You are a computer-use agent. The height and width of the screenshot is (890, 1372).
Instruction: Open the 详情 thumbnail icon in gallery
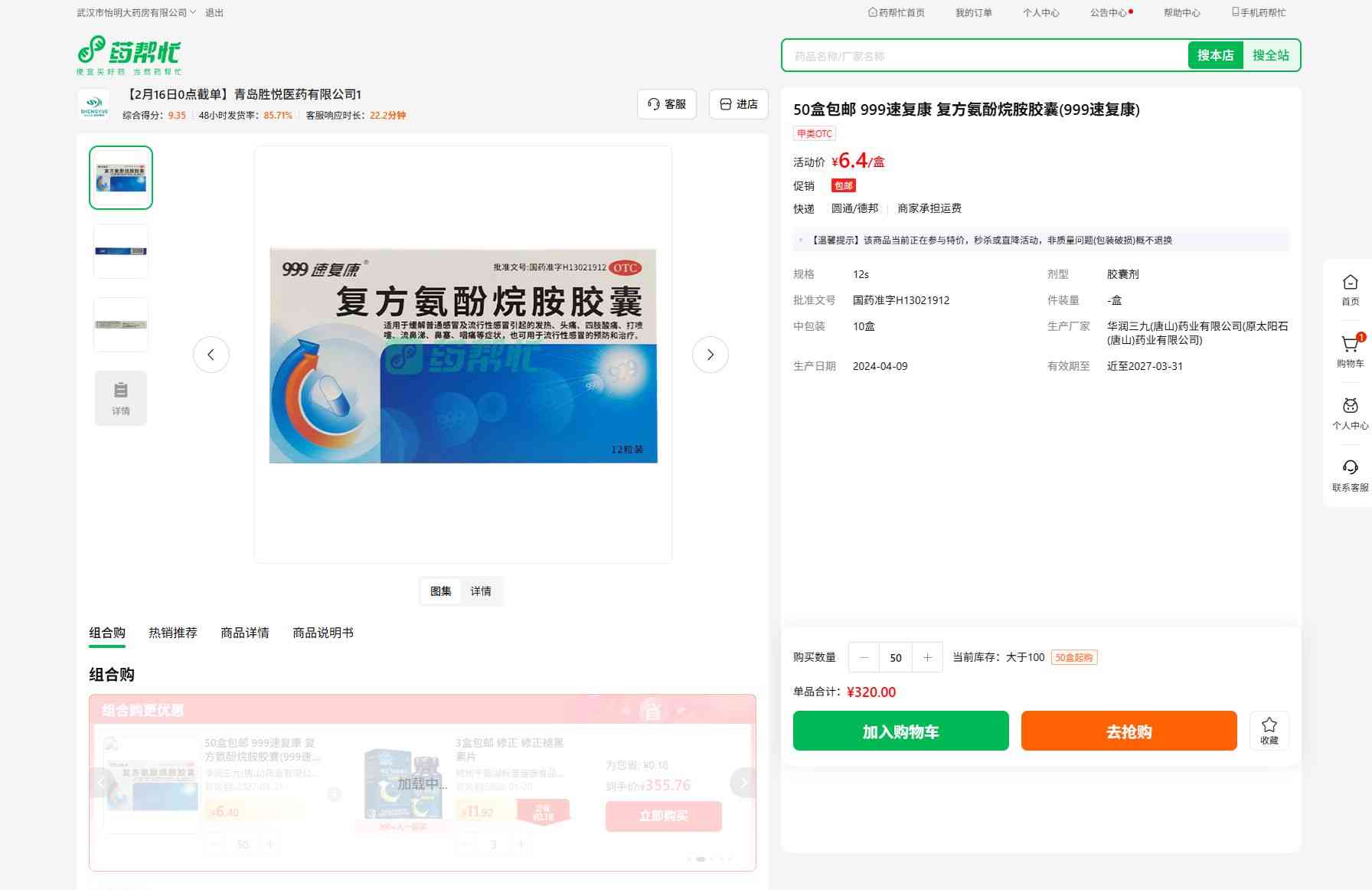(x=121, y=398)
